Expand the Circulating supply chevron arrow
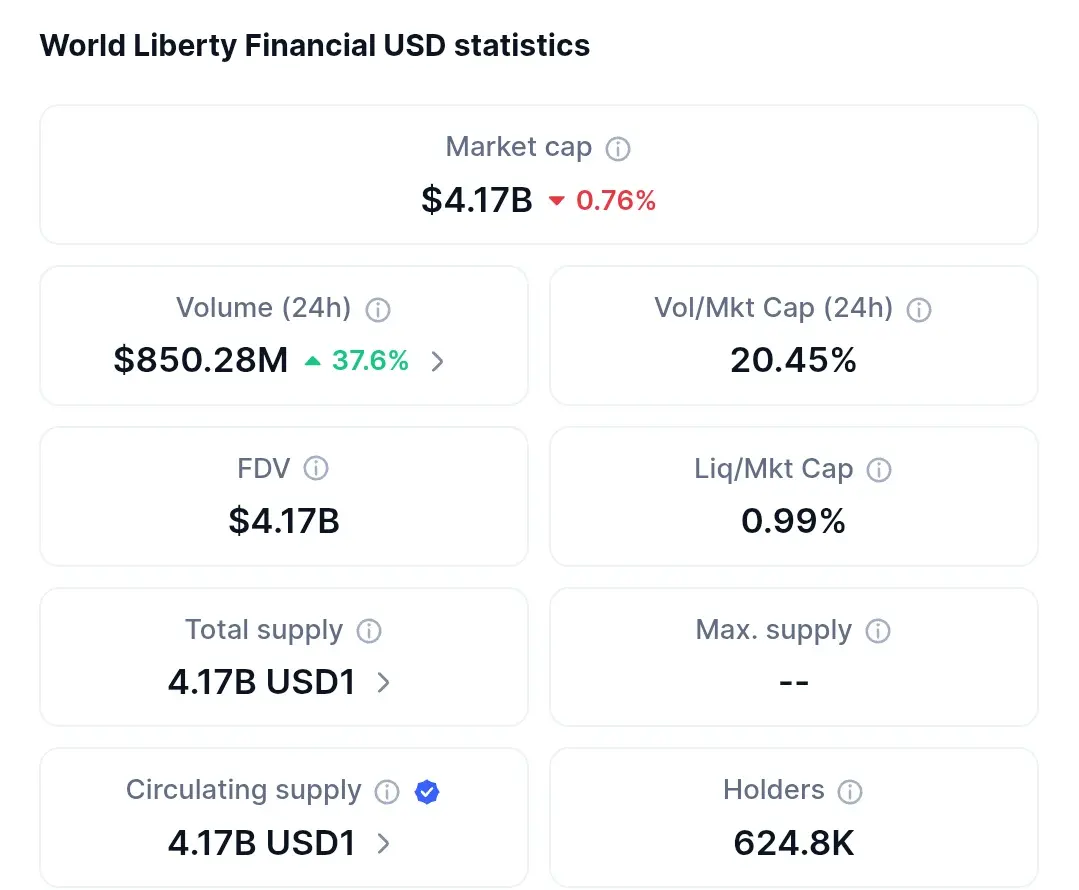1079x890 pixels. pos(383,843)
